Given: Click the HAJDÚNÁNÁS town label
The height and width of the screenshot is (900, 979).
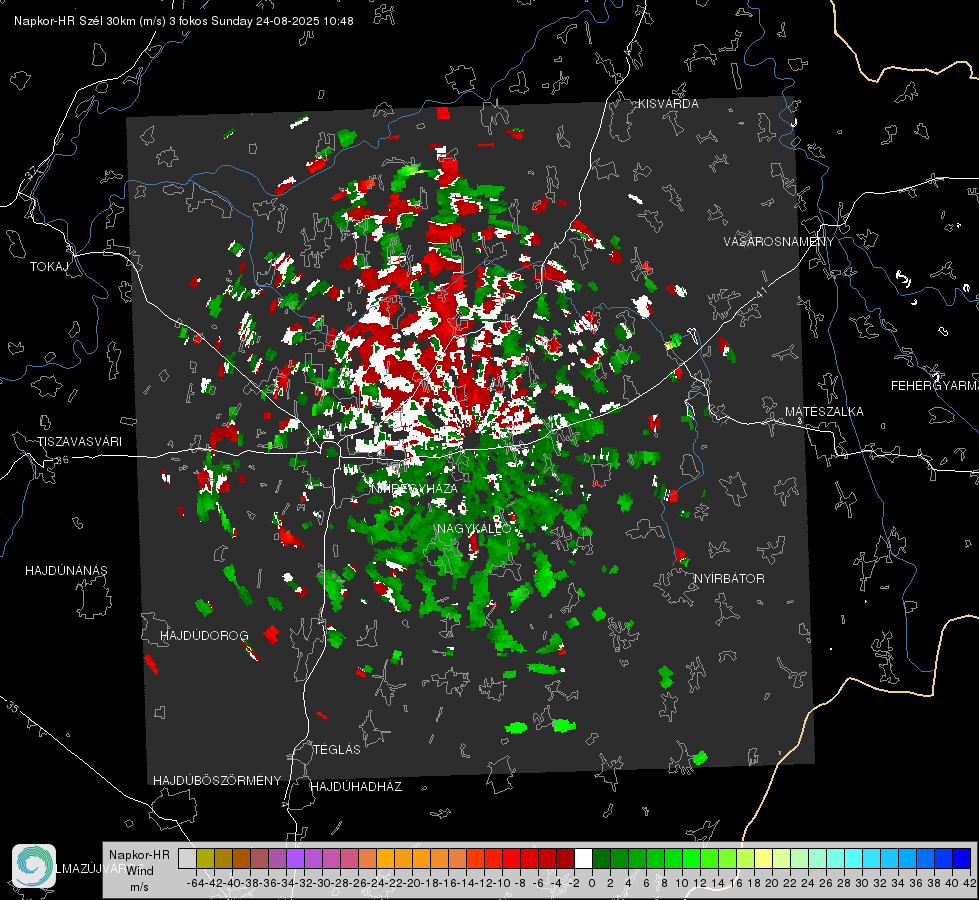Looking at the screenshot, I should (66, 570).
